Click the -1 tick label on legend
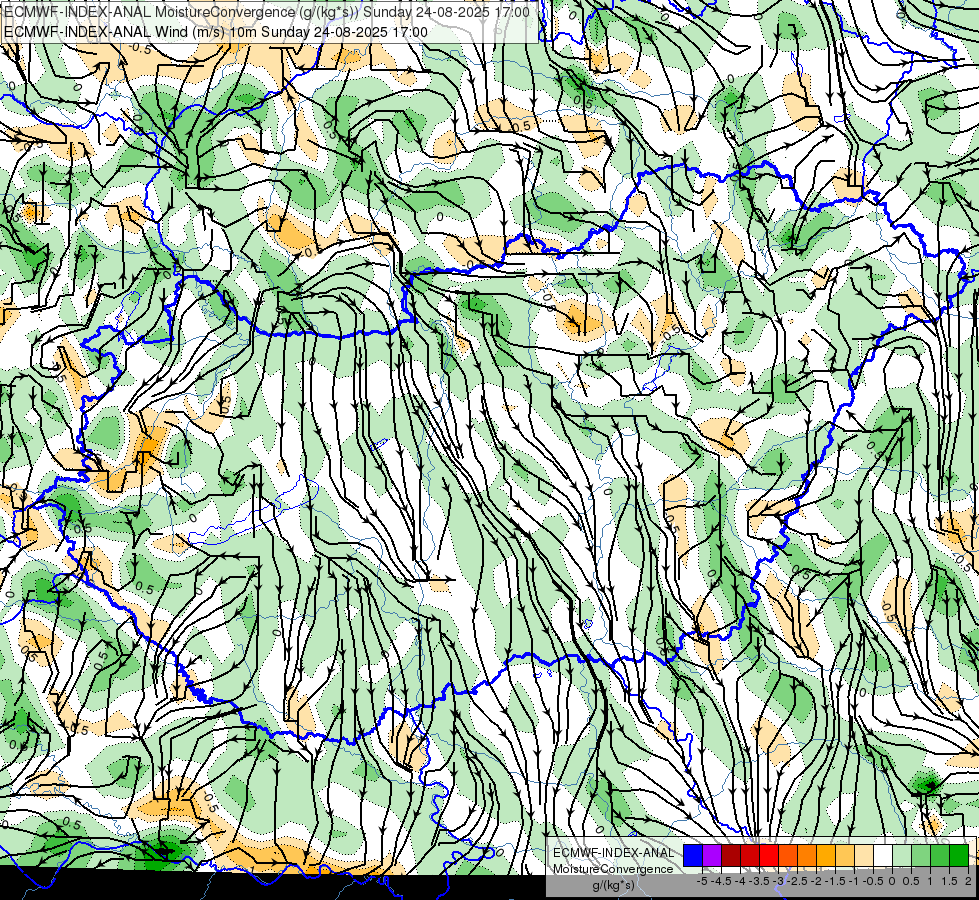Viewport: 979px width, 900px height. 854,881
